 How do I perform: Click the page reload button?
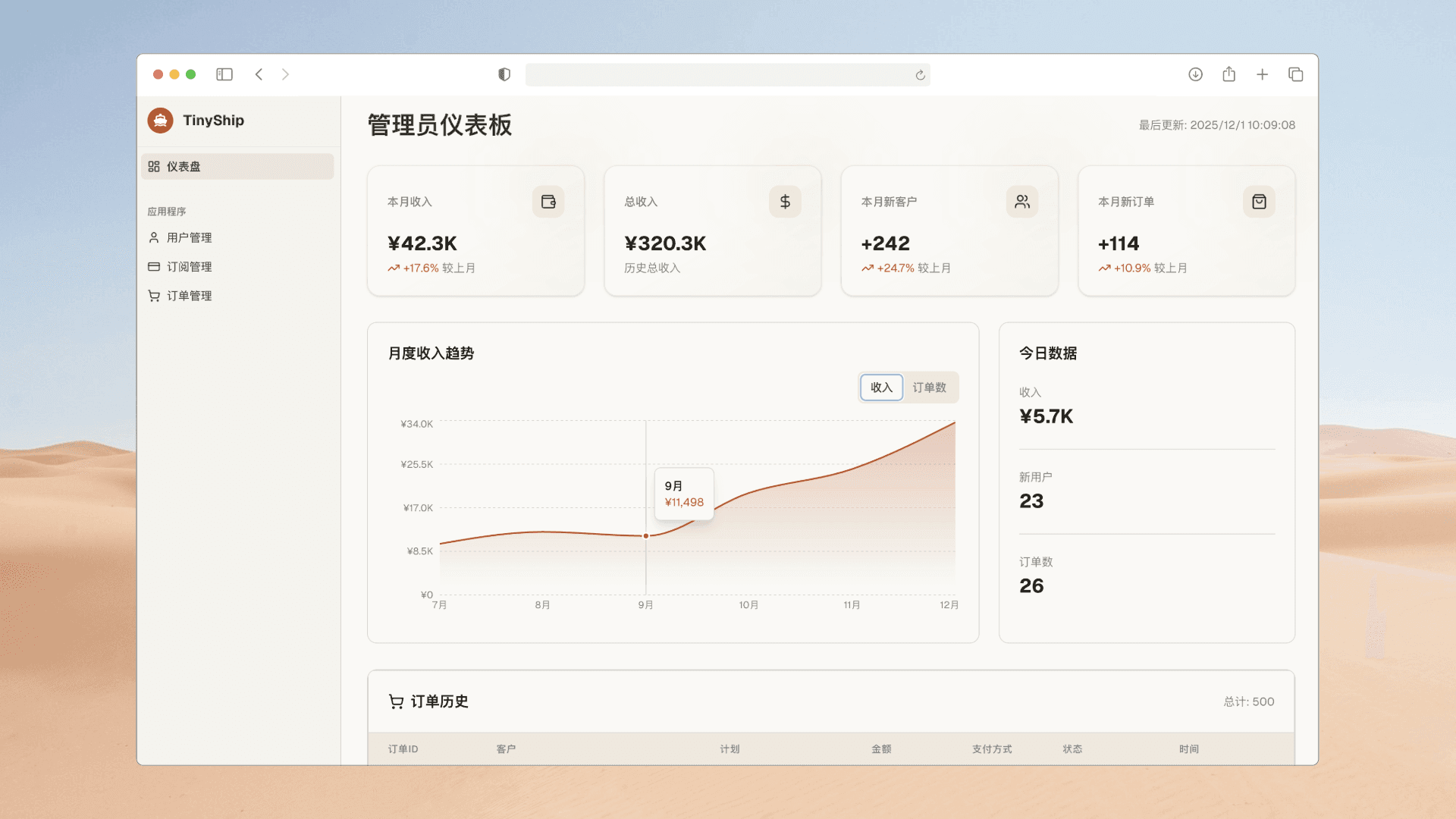point(919,74)
